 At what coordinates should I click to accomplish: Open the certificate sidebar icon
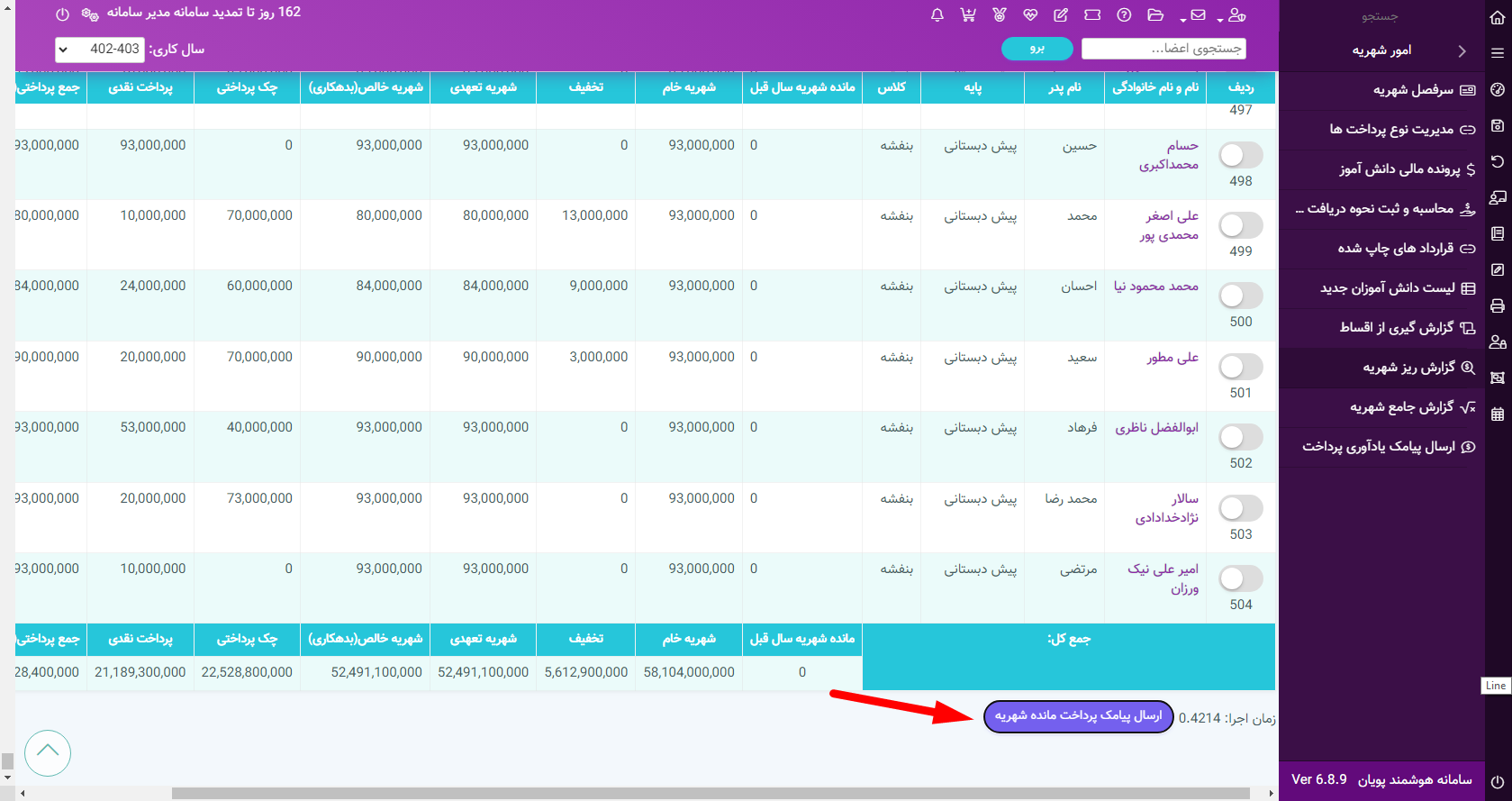click(1498, 378)
